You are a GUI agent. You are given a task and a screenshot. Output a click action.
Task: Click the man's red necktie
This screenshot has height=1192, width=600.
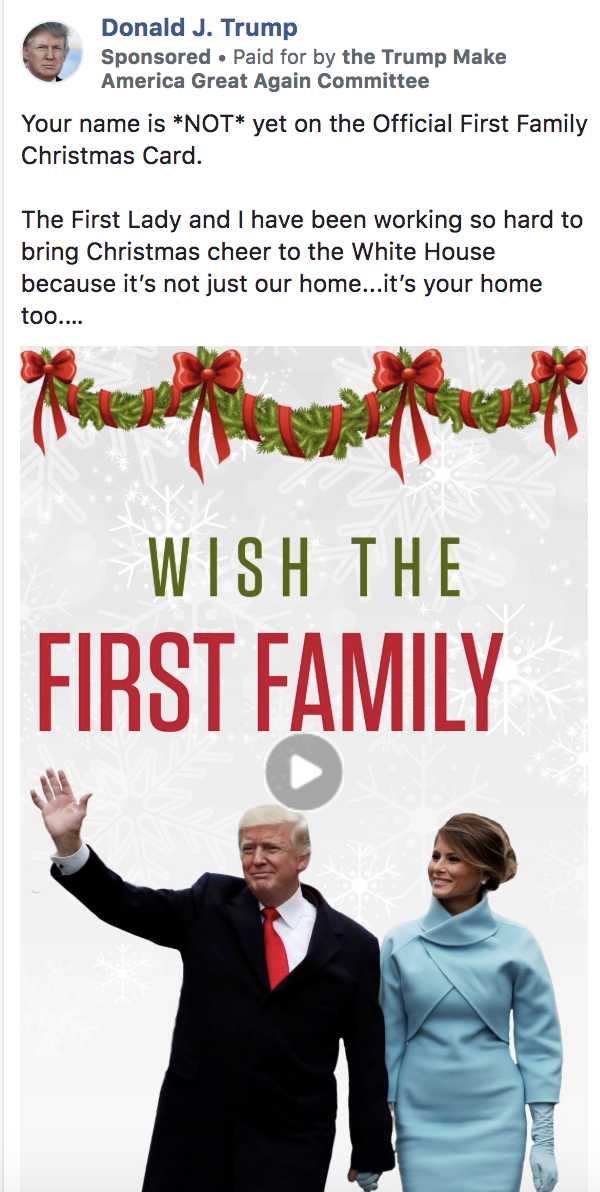(275, 948)
